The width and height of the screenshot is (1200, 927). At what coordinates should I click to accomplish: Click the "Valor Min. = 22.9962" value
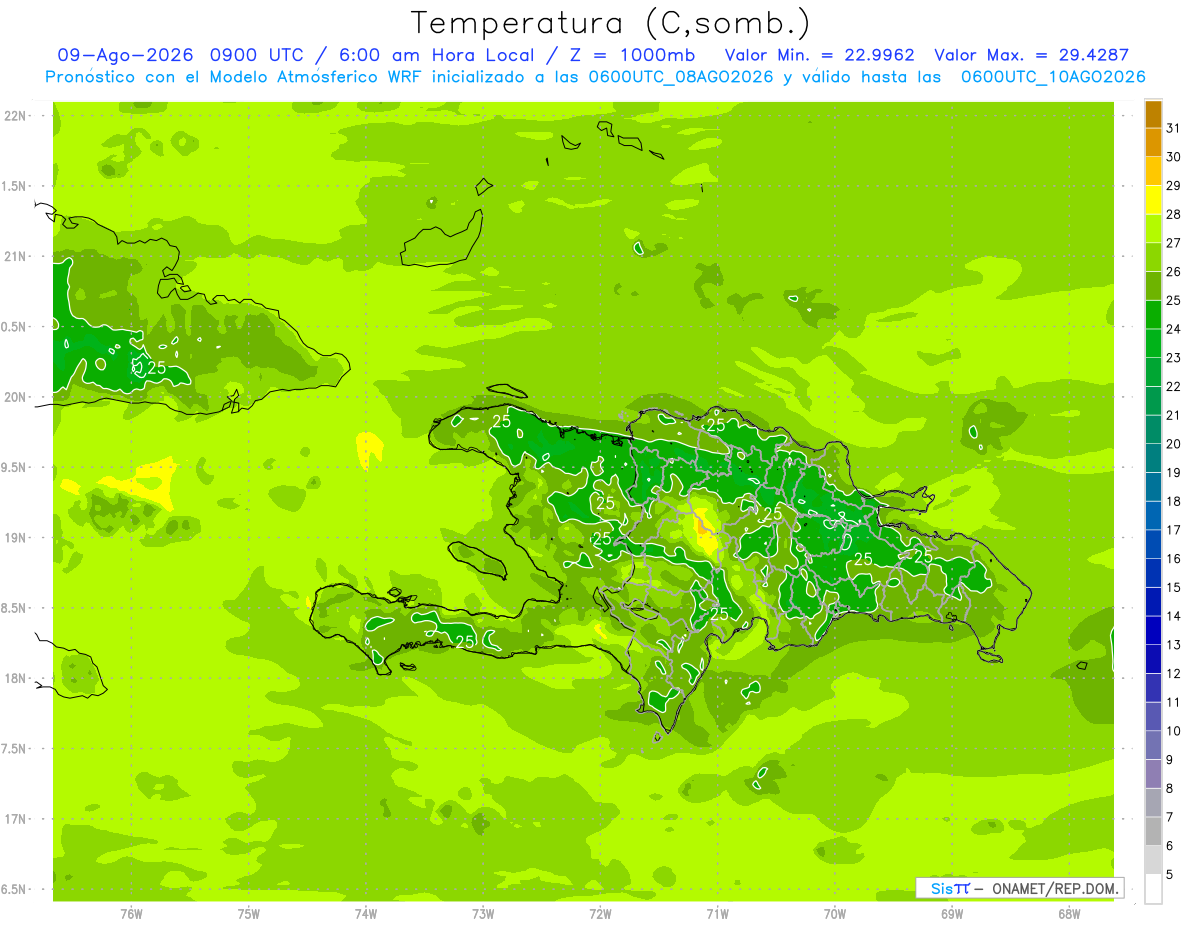pos(819,55)
